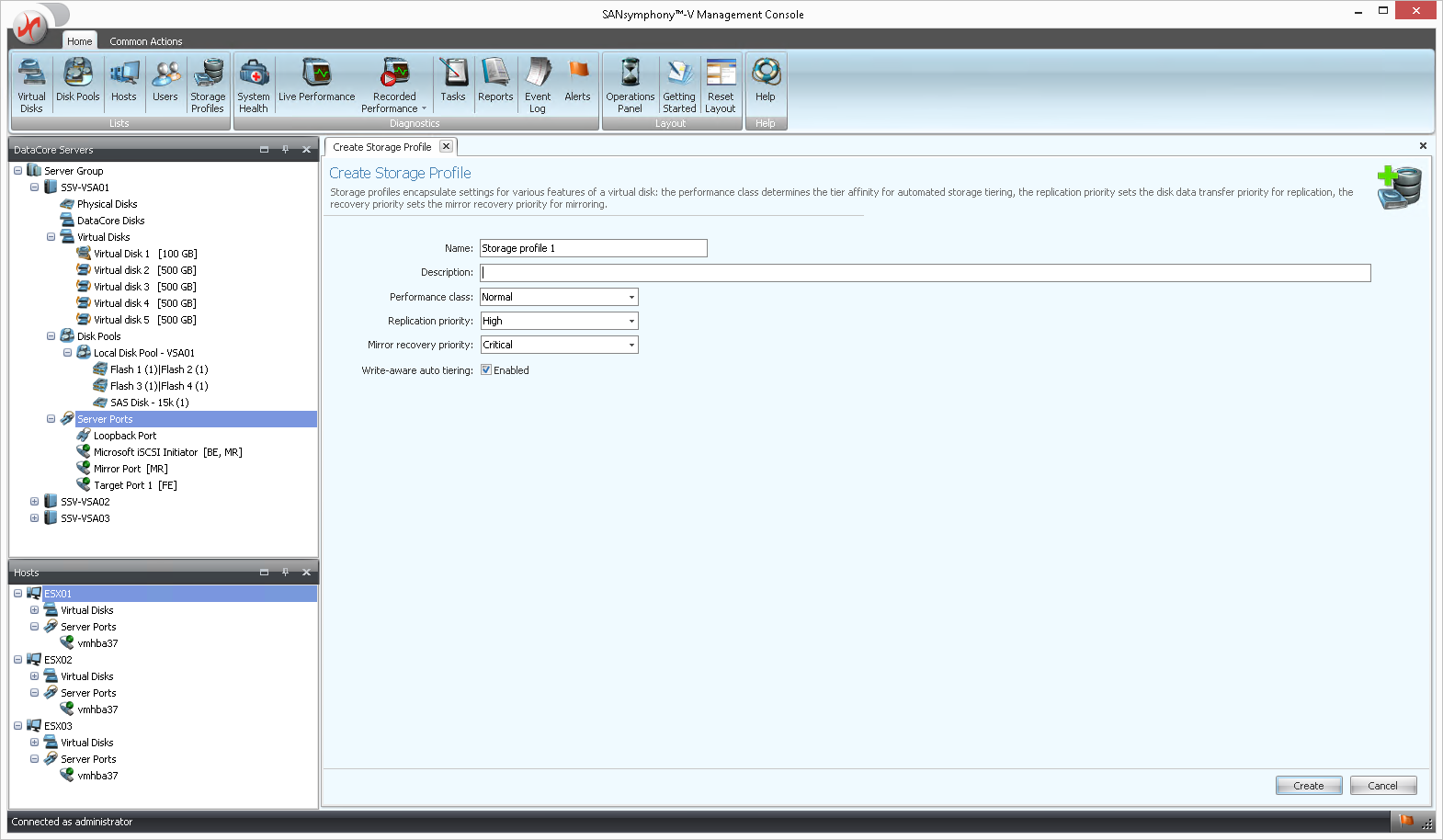Click into the Description input field

925,273
